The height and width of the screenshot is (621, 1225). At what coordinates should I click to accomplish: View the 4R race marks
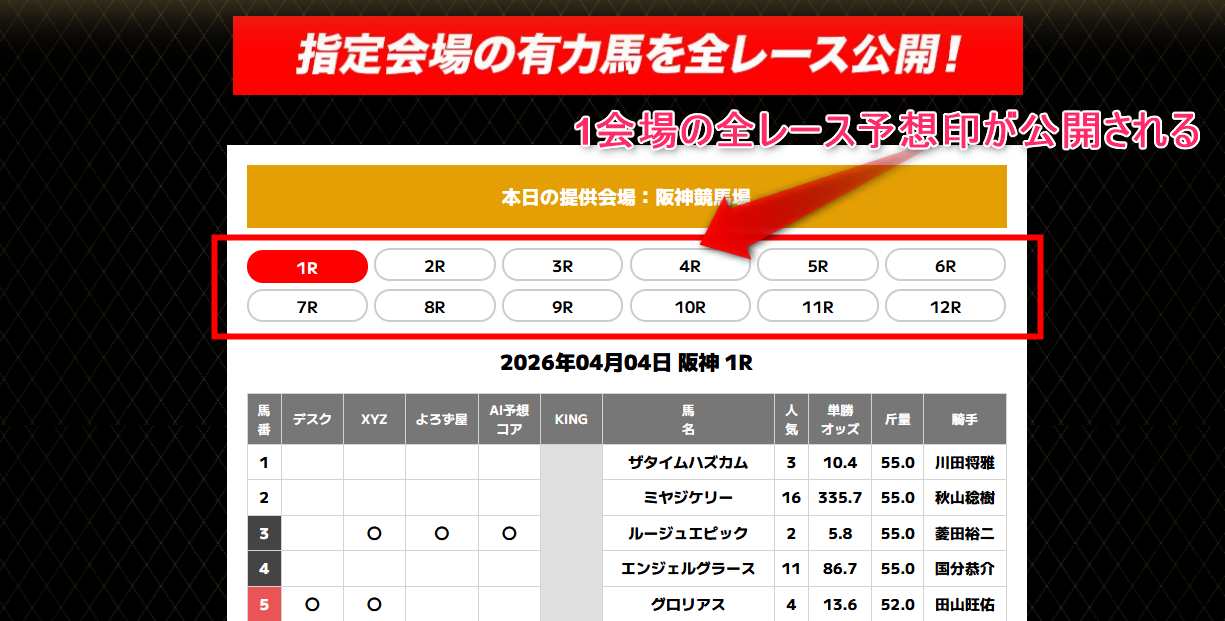coord(690,264)
